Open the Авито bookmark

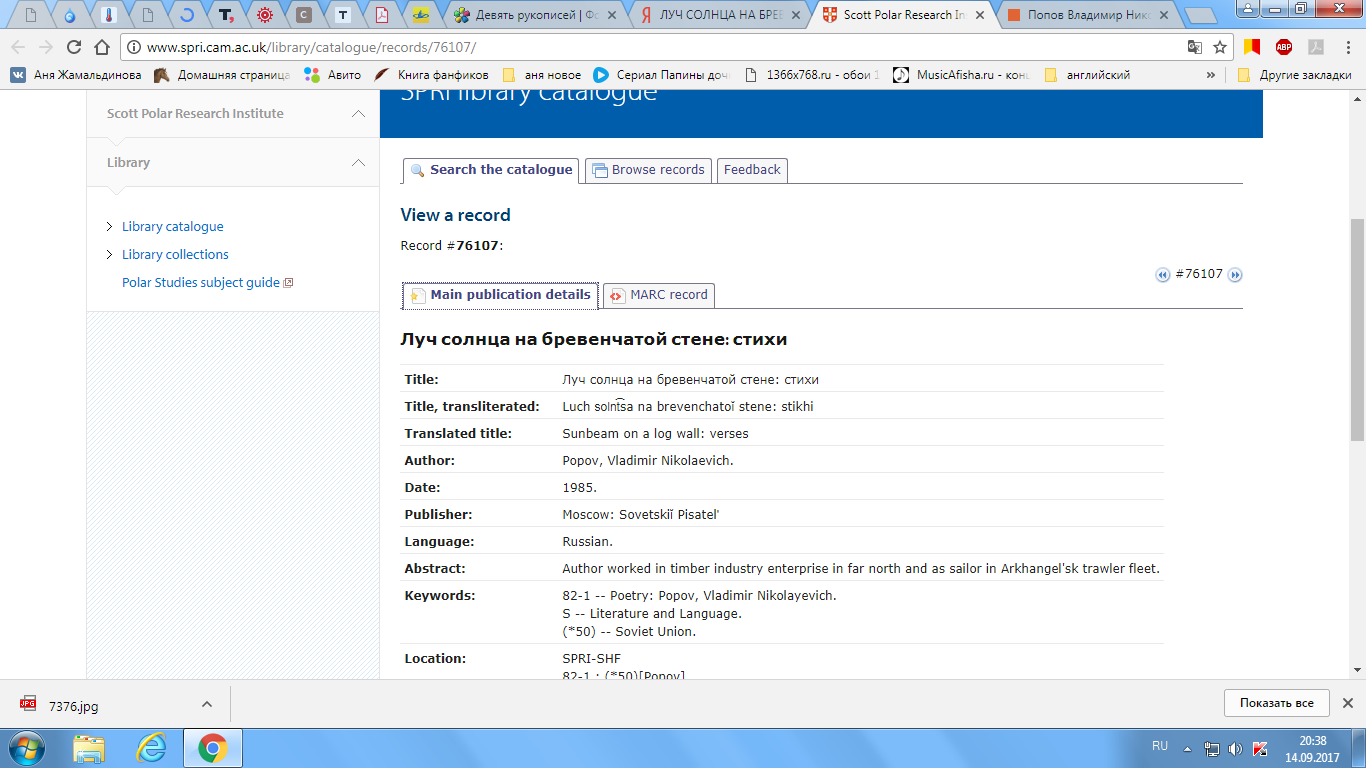pyautogui.click(x=332, y=75)
